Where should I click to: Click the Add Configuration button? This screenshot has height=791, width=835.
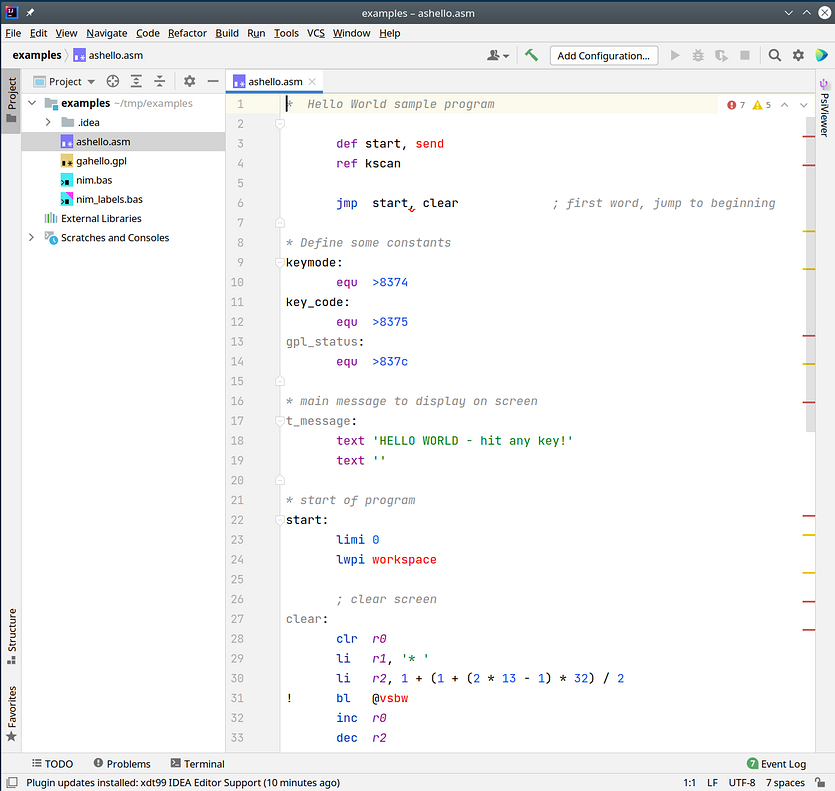coord(606,56)
